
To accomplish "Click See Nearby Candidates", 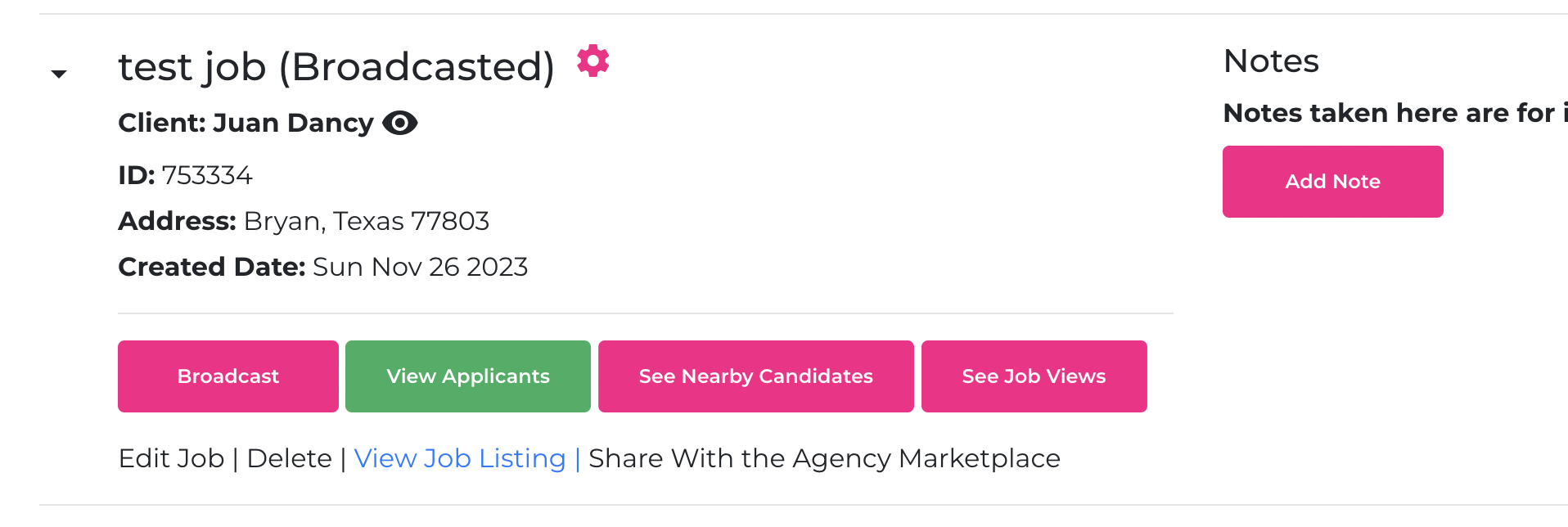I will 755,376.
